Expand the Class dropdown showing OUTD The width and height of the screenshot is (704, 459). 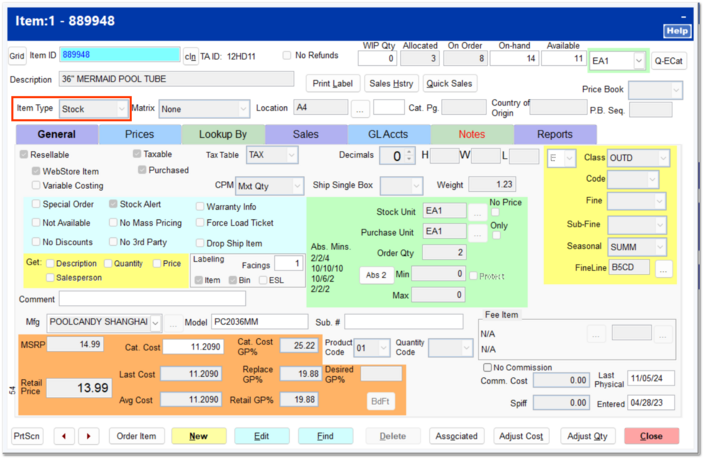pos(660,158)
